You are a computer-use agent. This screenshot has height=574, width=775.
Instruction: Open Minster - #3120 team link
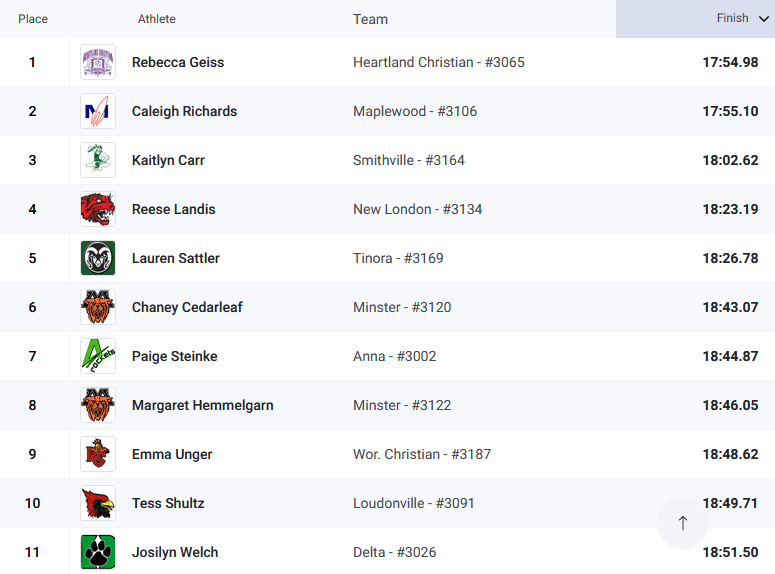(x=402, y=307)
